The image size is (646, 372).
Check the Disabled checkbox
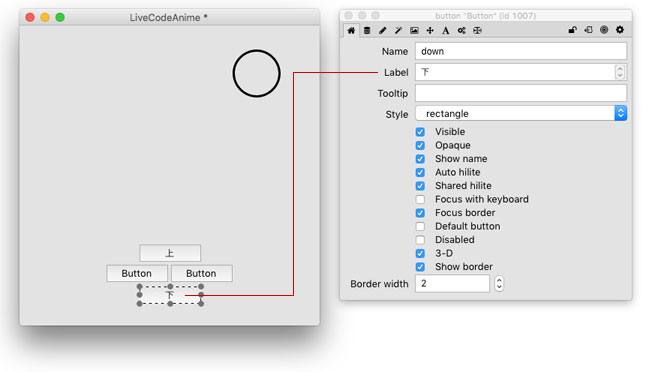(x=420, y=240)
